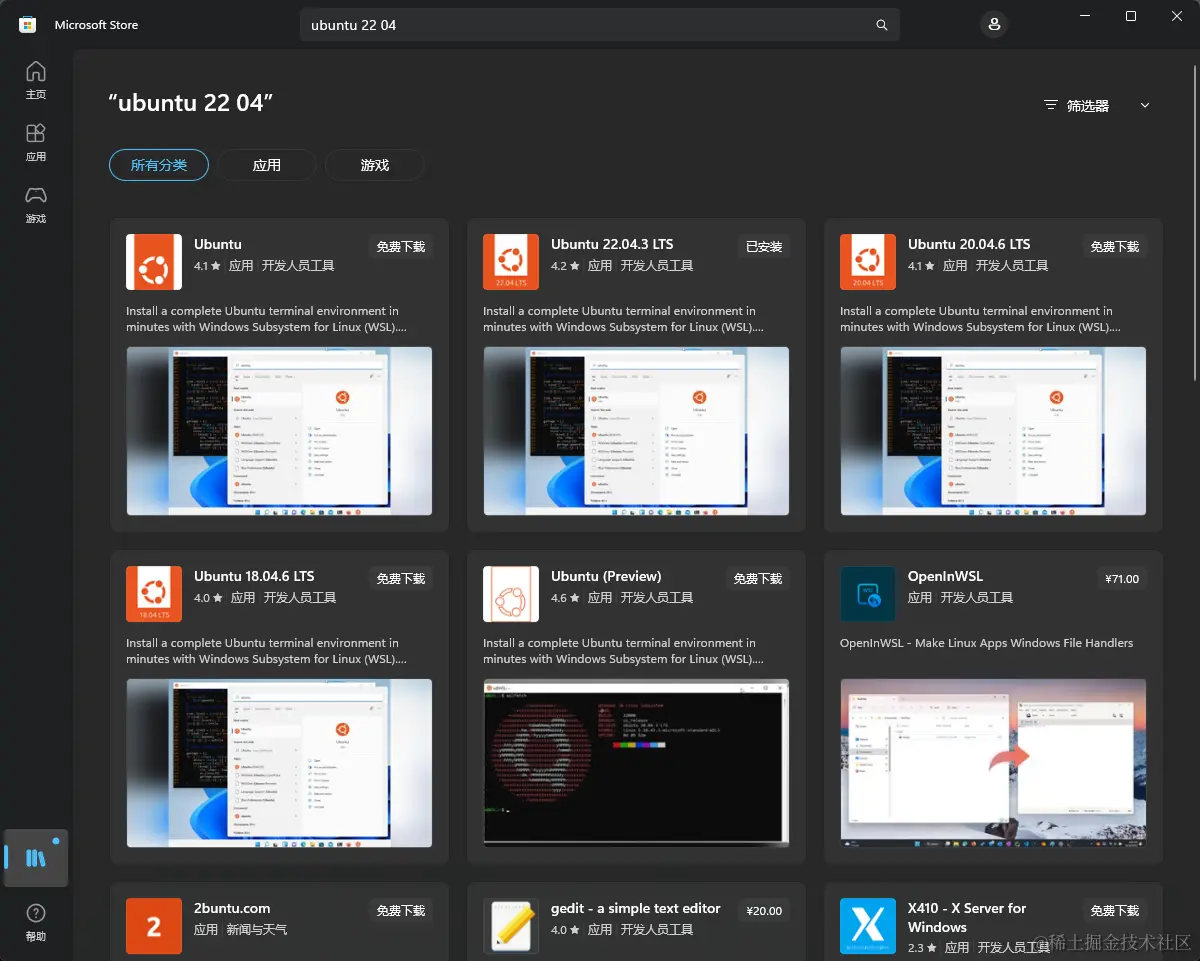
Task: Click the X410 app icon
Action: [x=868, y=926]
